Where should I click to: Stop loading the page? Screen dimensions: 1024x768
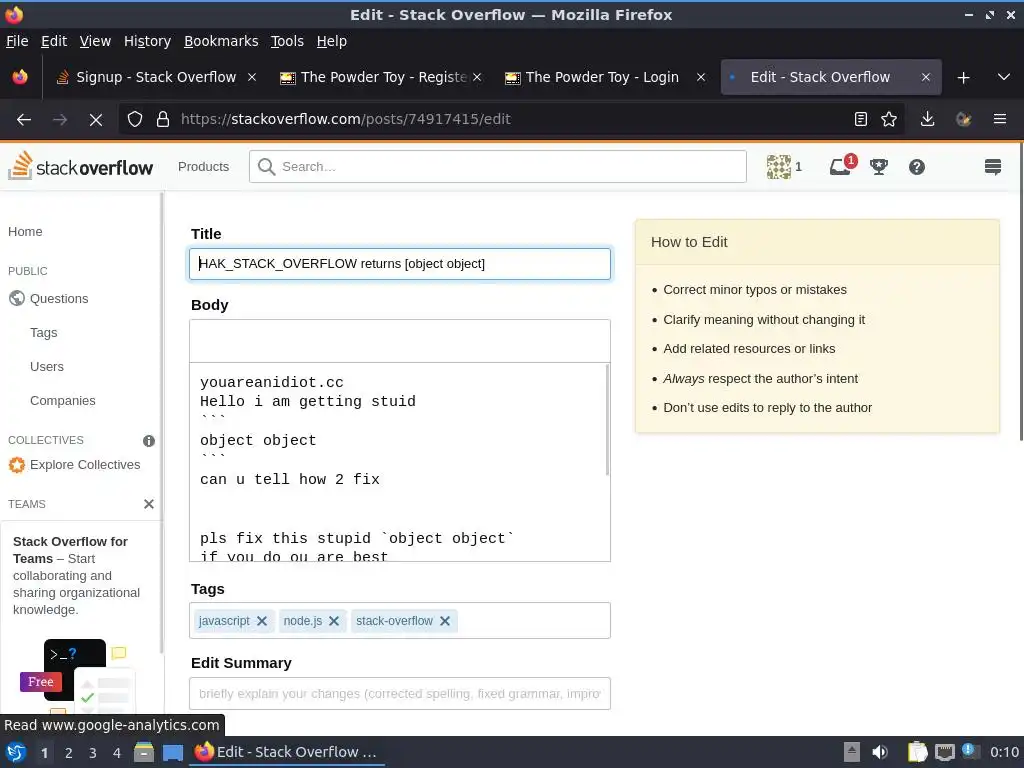tap(95, 120)
